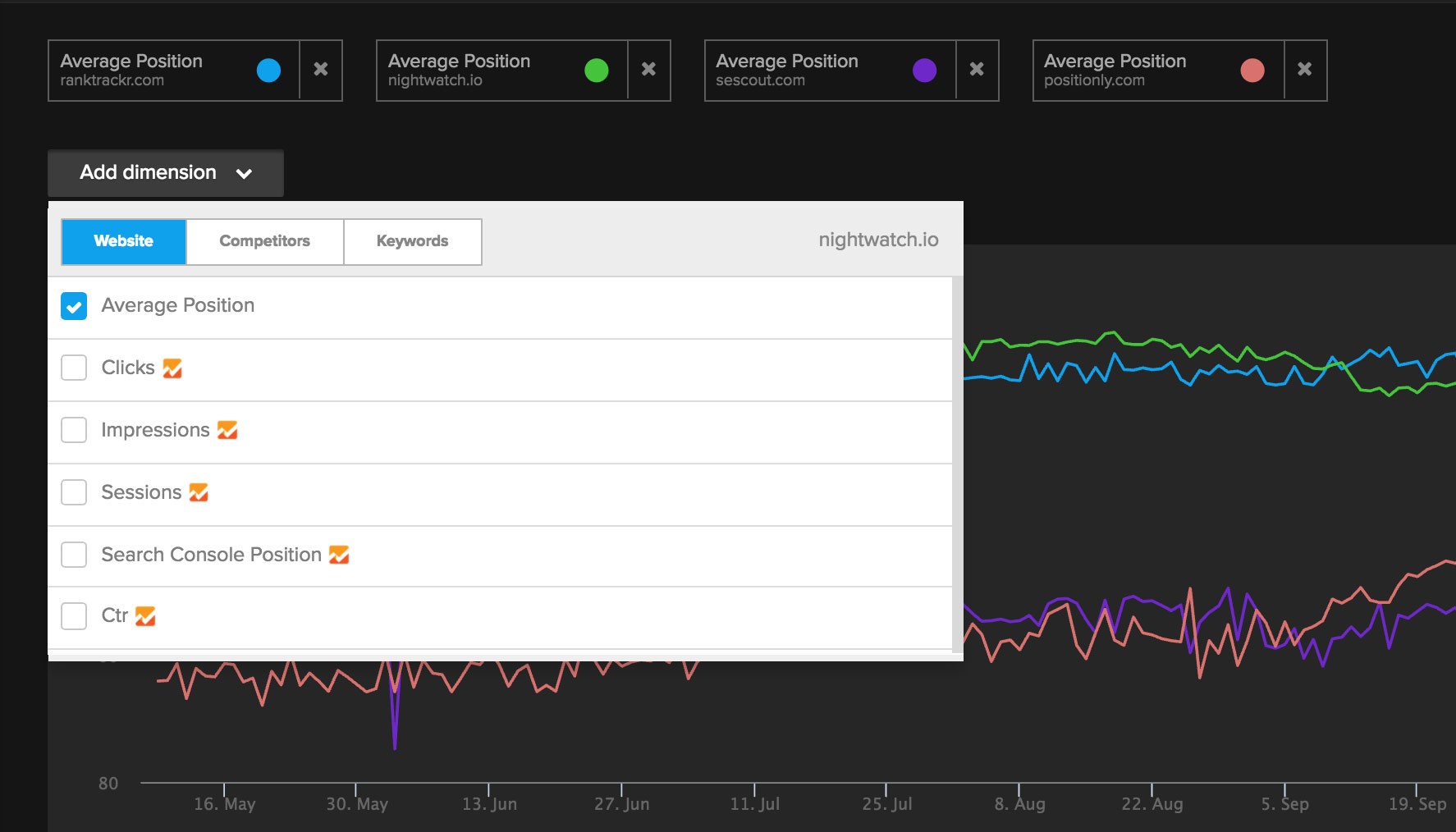
Task: Click the analytics icon next to Sessions
Action: [199, 492]
